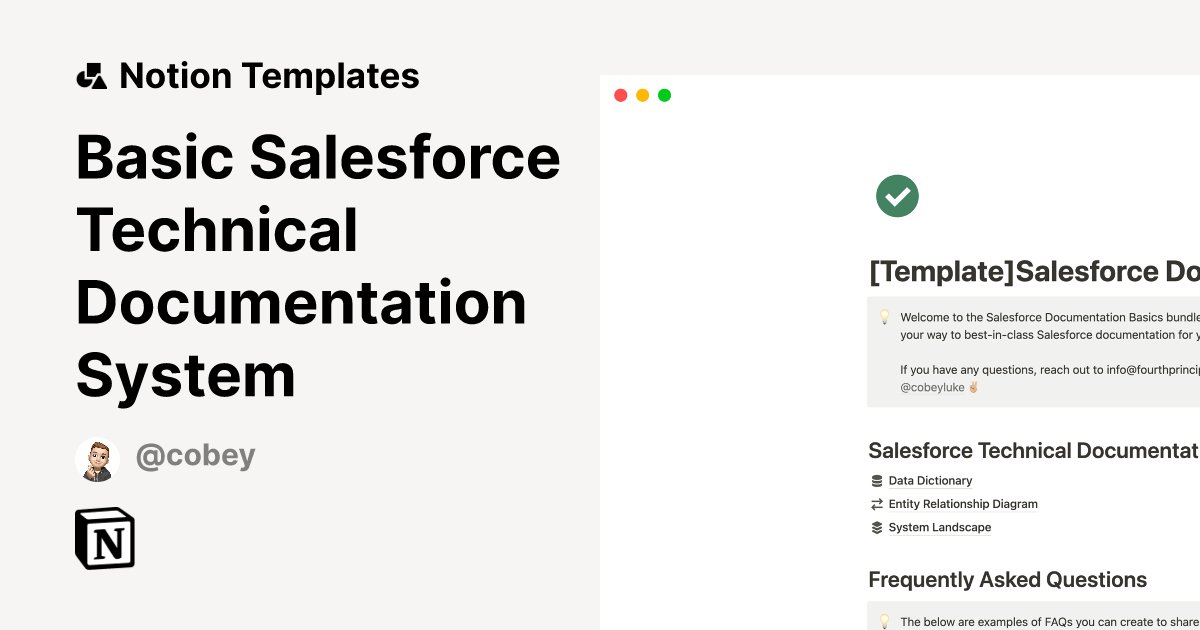Click the lightbulb icon in the FAQ callout
Viewport: 1200px width, 630px height.
pyautogui.click(x=884, y=620)
